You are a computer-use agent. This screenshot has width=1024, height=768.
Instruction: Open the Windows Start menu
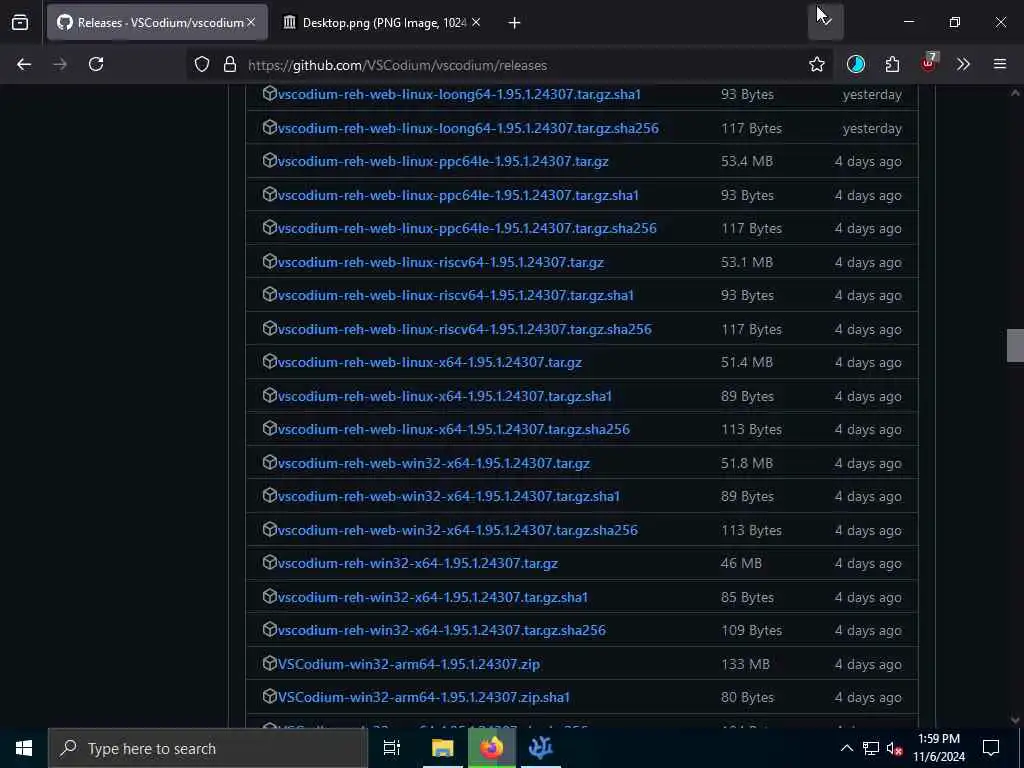(24, 748)
